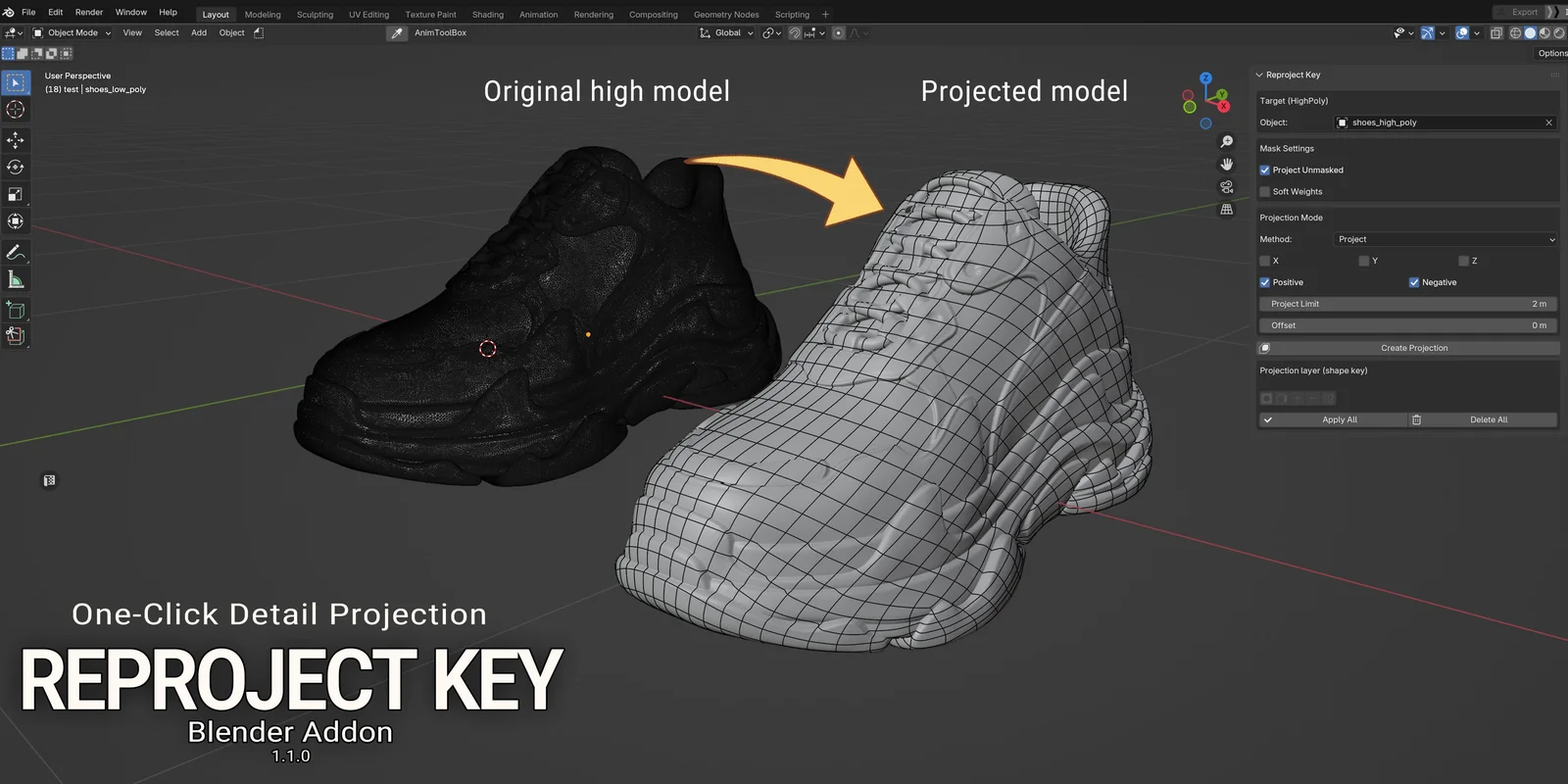
Task: Set selection mode to new selection
Action: [8, 54]
